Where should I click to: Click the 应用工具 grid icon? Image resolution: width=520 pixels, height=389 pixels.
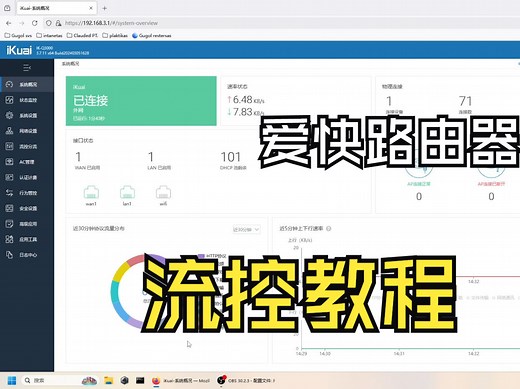point(9,239)
